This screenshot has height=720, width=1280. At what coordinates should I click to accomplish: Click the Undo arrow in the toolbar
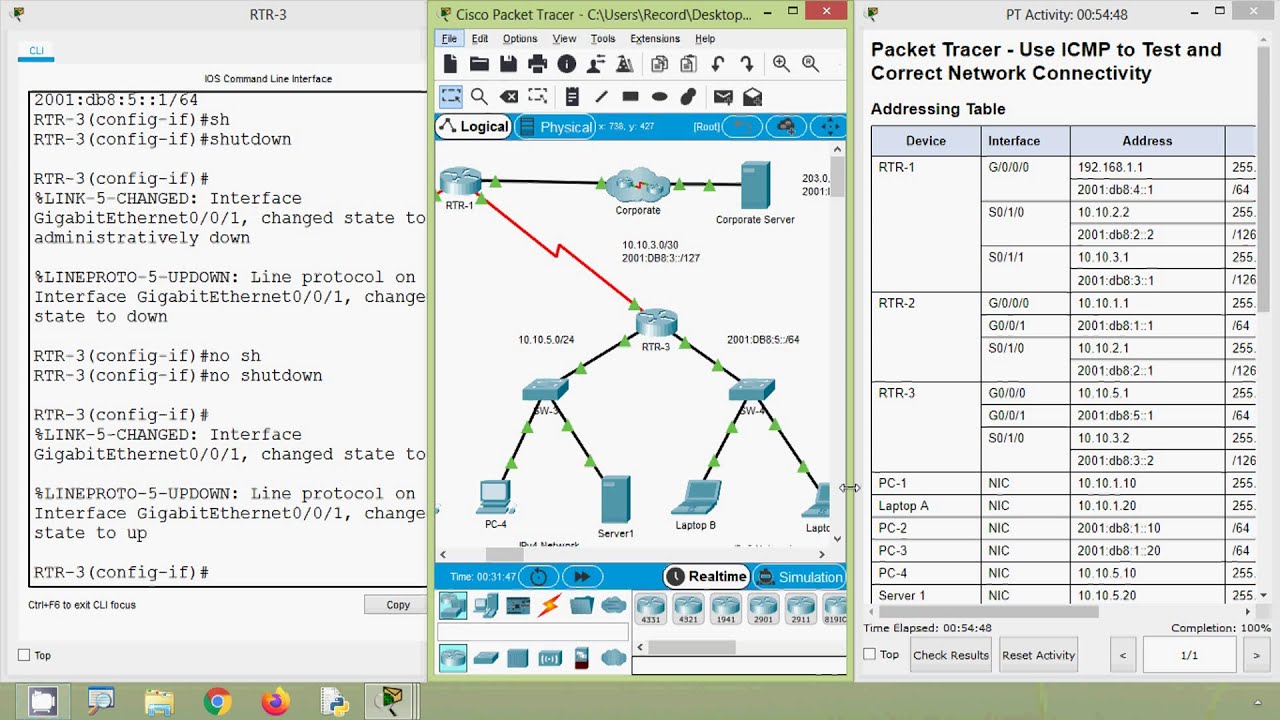tap(717, 64)
